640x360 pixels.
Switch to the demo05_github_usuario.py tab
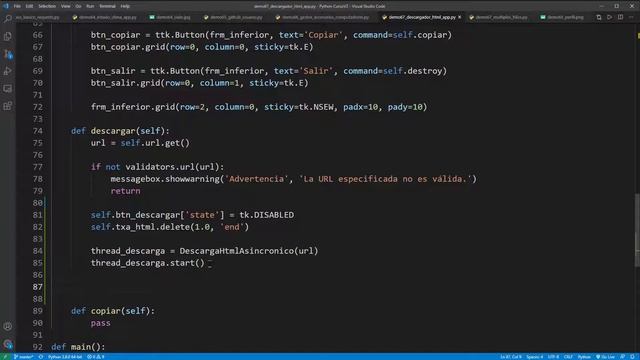233,17
